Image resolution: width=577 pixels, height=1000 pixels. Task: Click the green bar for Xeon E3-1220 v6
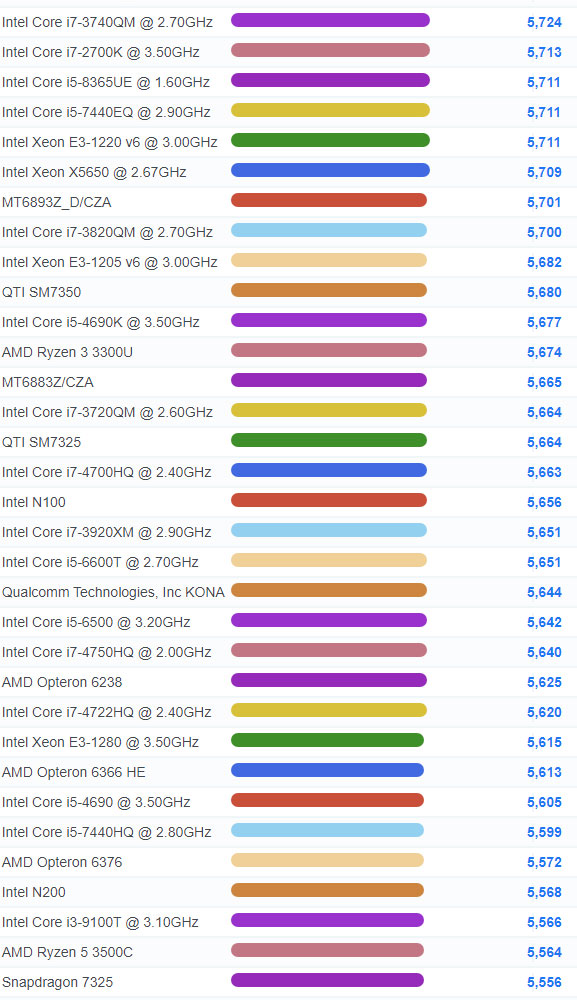tap(330, 140)
